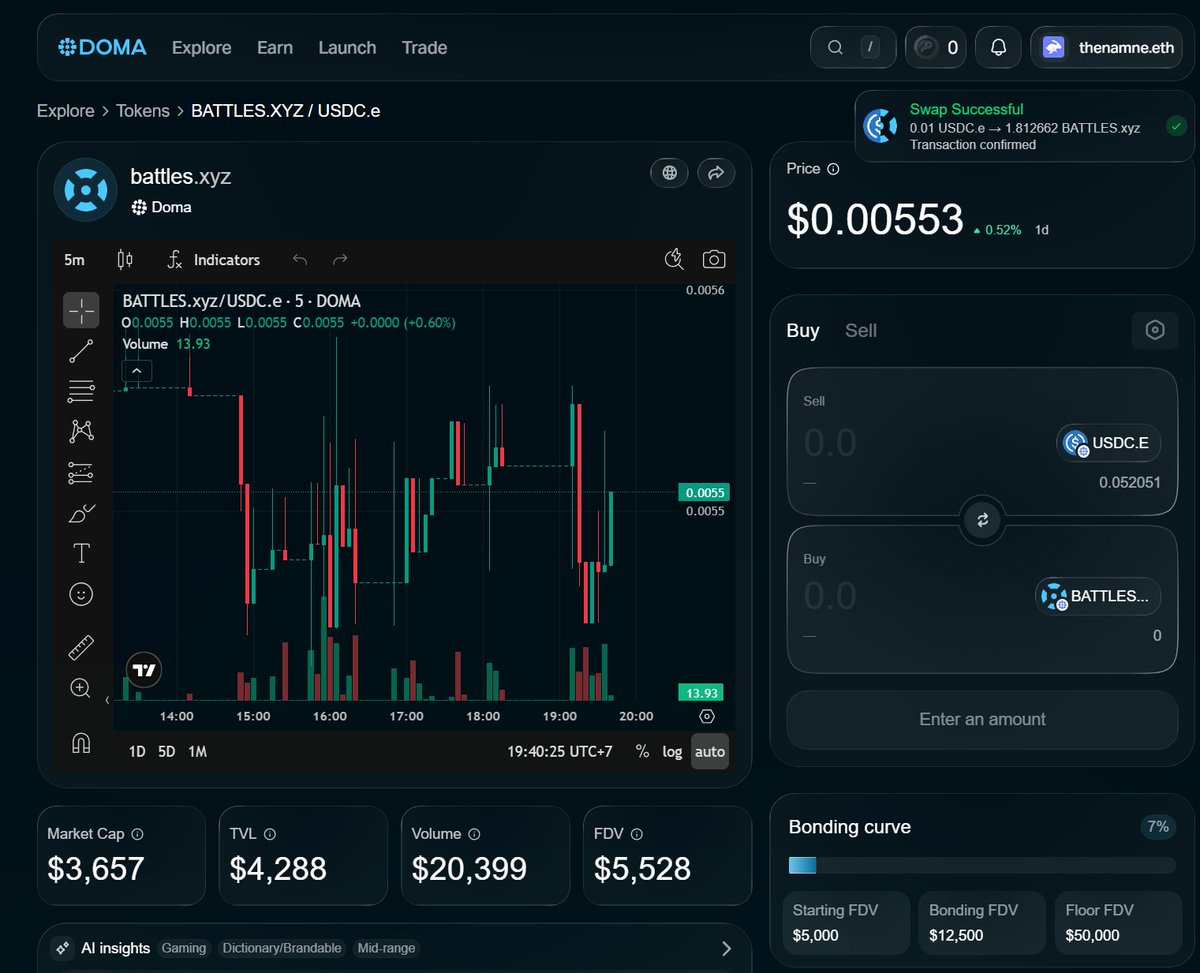Click the TradingView logo on chart
Viewport: 1200px width, 973px height.
(144, 670)
